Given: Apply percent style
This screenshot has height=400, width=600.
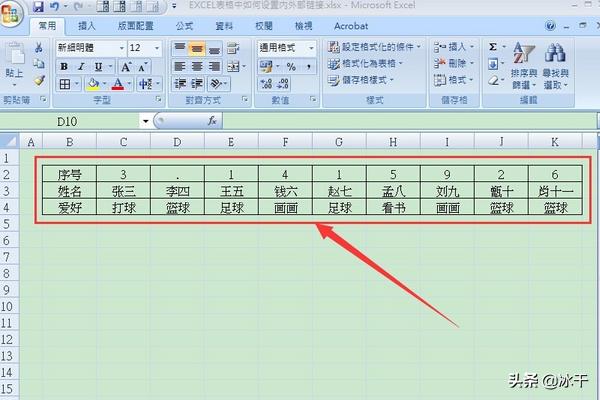Looking at the screenshot, I should click(x=291, y=67).
